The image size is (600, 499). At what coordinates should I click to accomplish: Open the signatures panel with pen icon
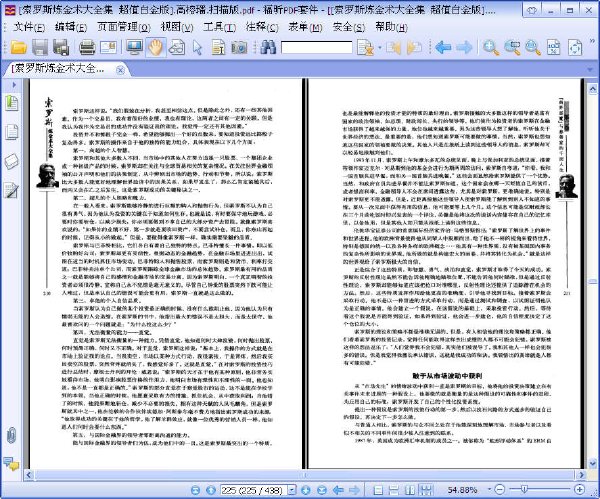(x=11, y=190)
